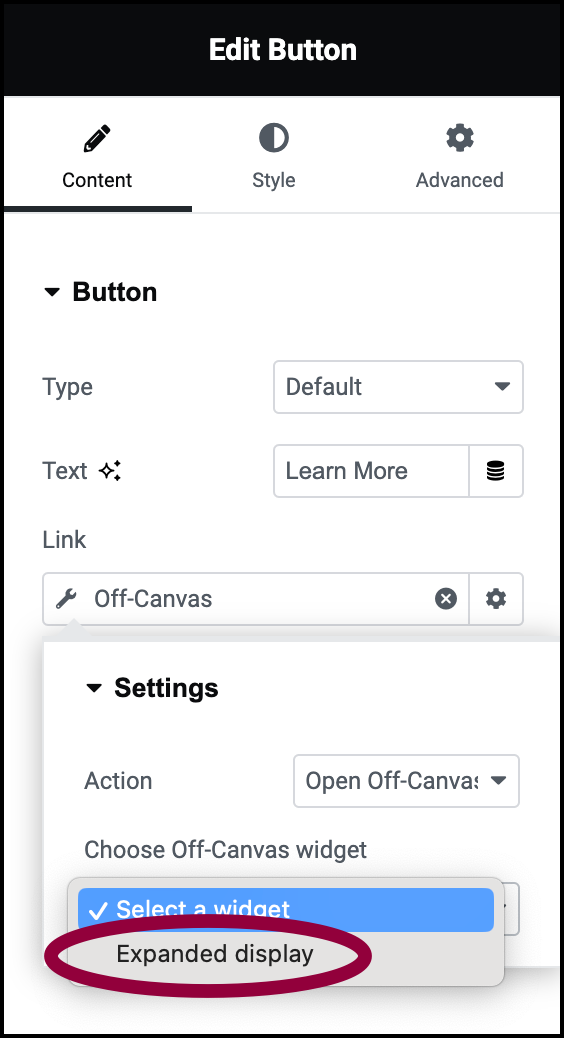Image resolution: width=564 pixels, height=1038 pixels.
Task: Click the wrench icon in Link field
Action: [x=66, y=599]
